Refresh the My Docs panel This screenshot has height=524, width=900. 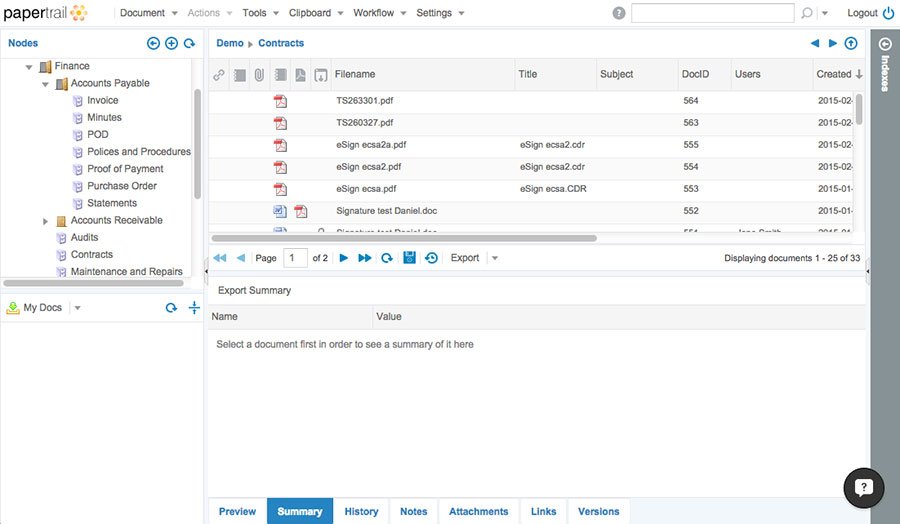172,308
